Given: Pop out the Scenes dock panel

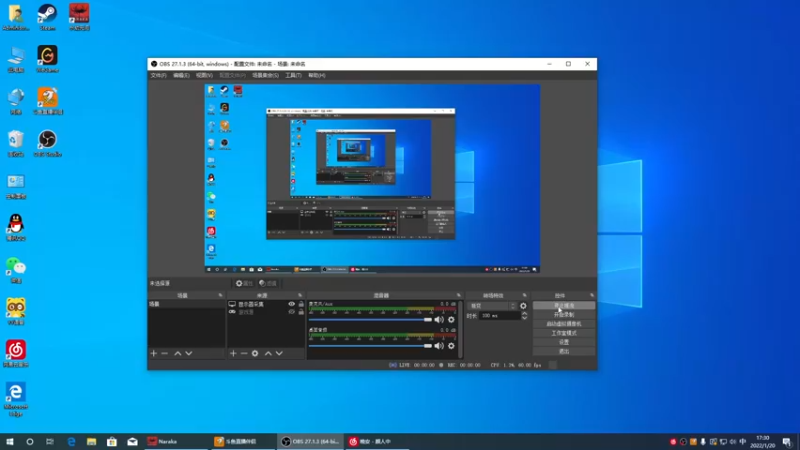Looking at the screenshot, I should tap(220, 295).
